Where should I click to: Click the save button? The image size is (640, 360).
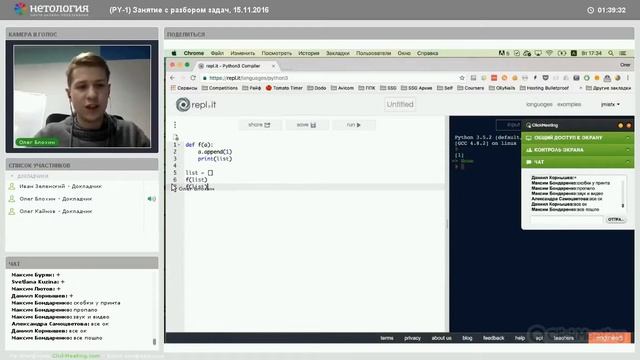(x=307, y=125)
